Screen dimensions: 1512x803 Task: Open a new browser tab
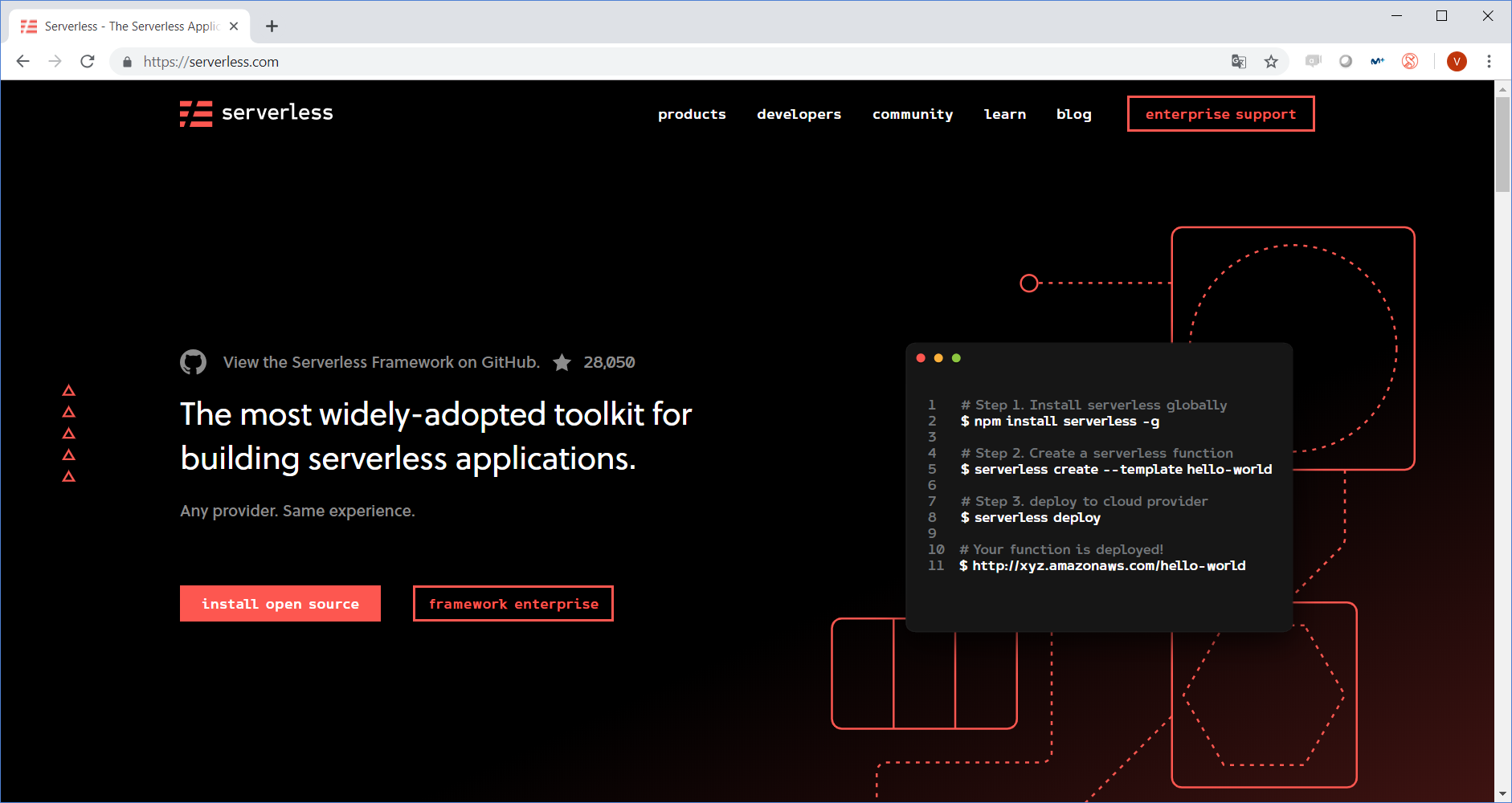(x=272, y=26)
